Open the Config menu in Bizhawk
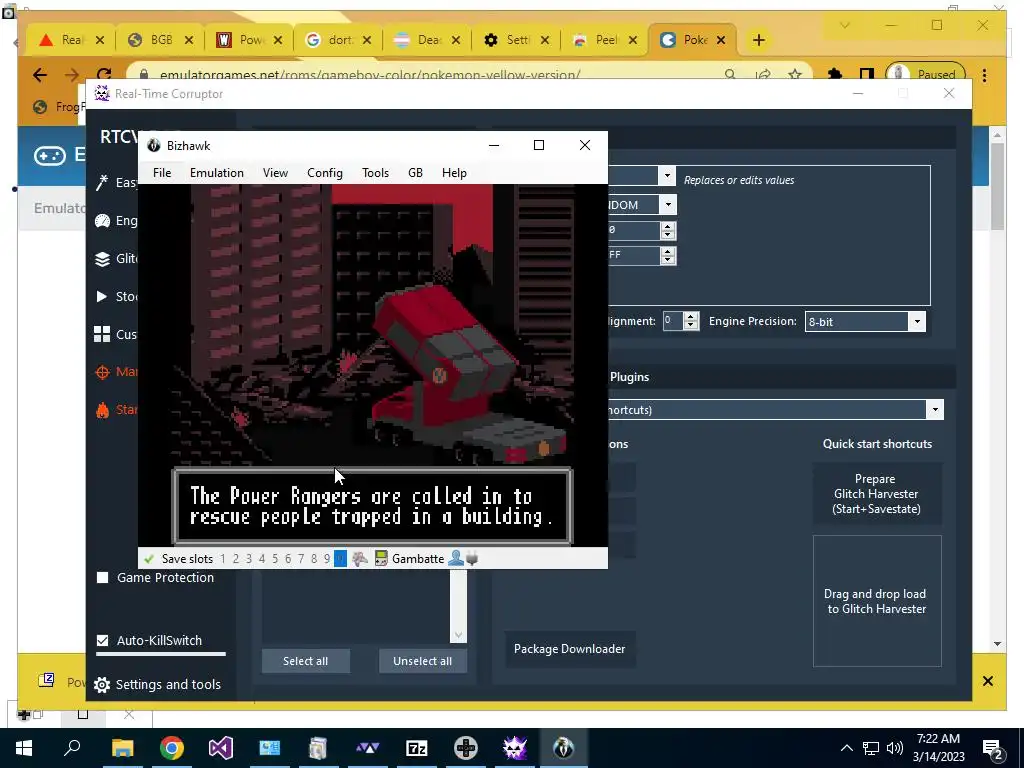Screen dimensions: 1024x768 [325, 173]
